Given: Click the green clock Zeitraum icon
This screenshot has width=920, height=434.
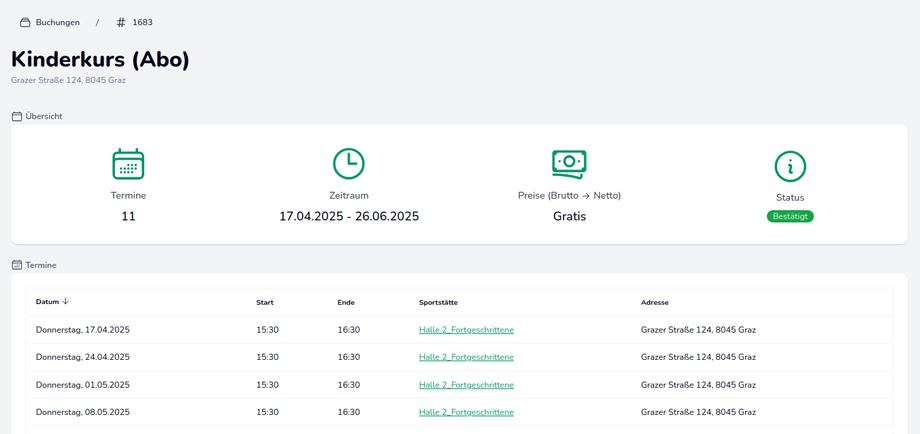Looking at the screenshot, I should [x=349, y=164].
